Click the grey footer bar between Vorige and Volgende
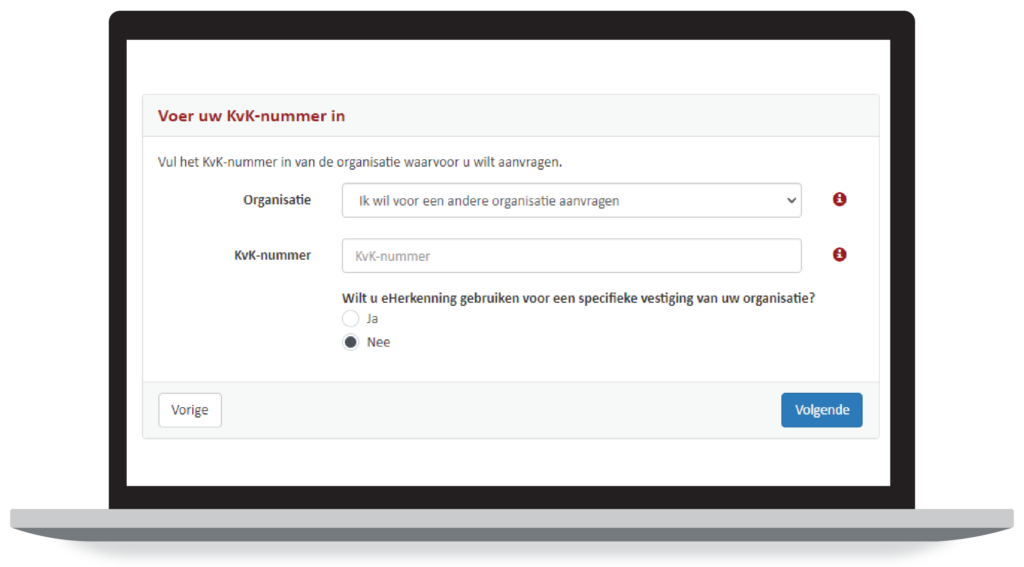The height and width of the screenshot is (567, 1024). [x=502, y=410]
